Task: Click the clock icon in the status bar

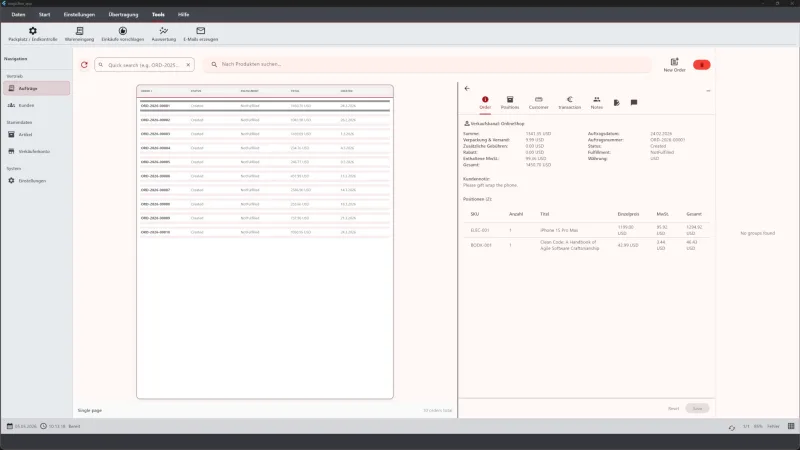Action: [43, 426]
